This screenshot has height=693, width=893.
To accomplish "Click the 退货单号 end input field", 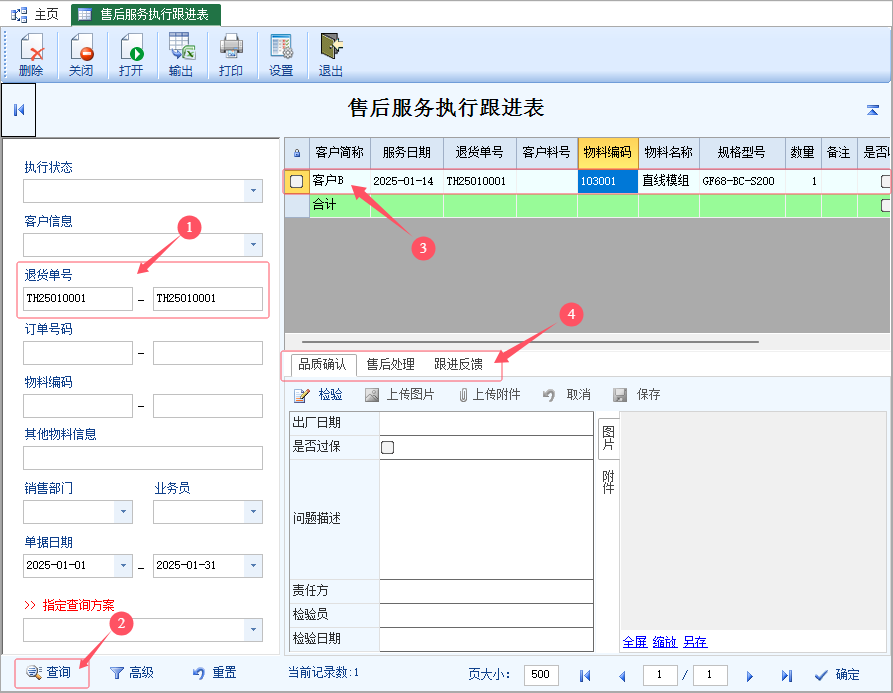I will point(208,299).
